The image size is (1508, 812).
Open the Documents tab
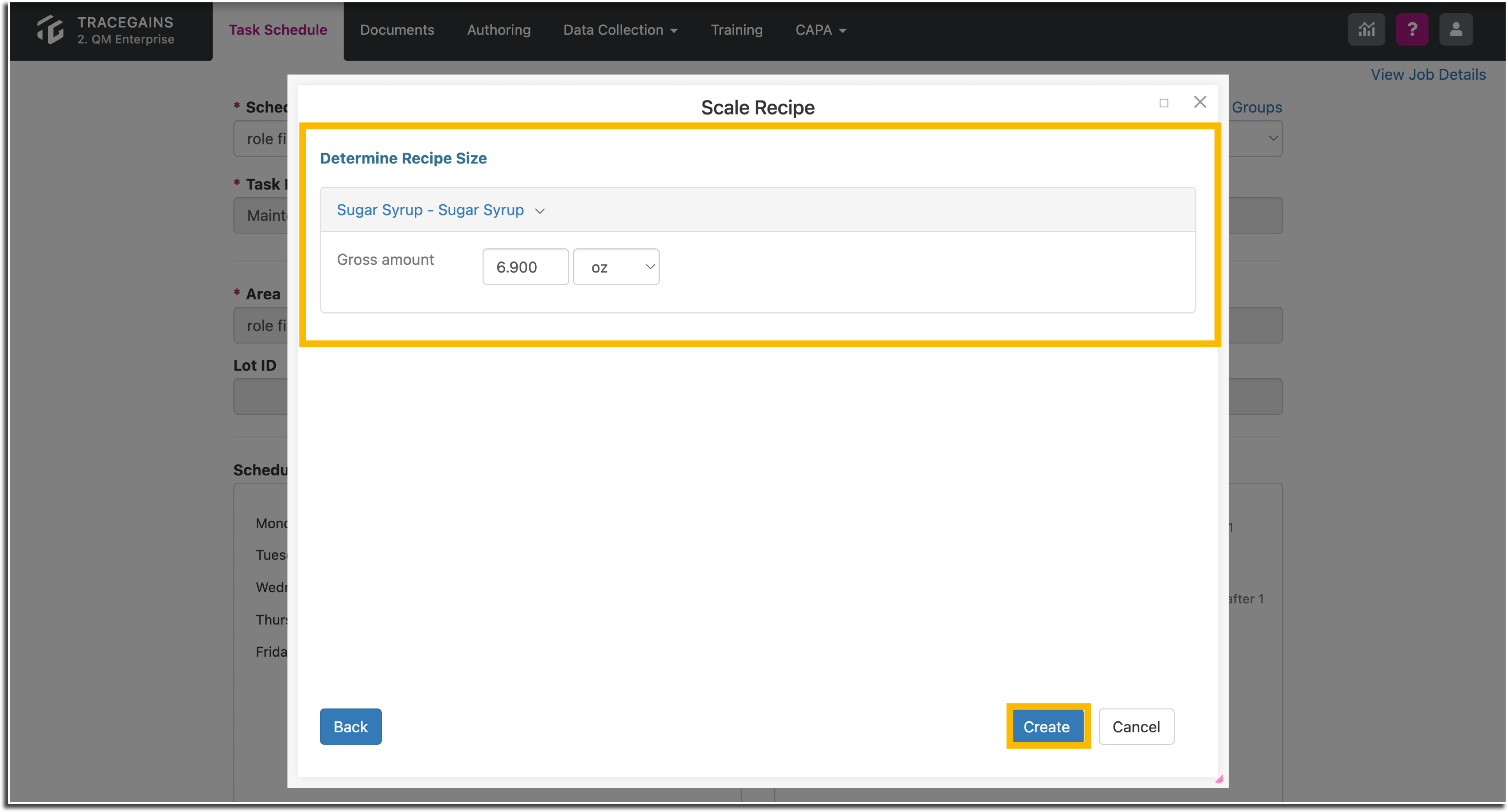pos(397,30)
